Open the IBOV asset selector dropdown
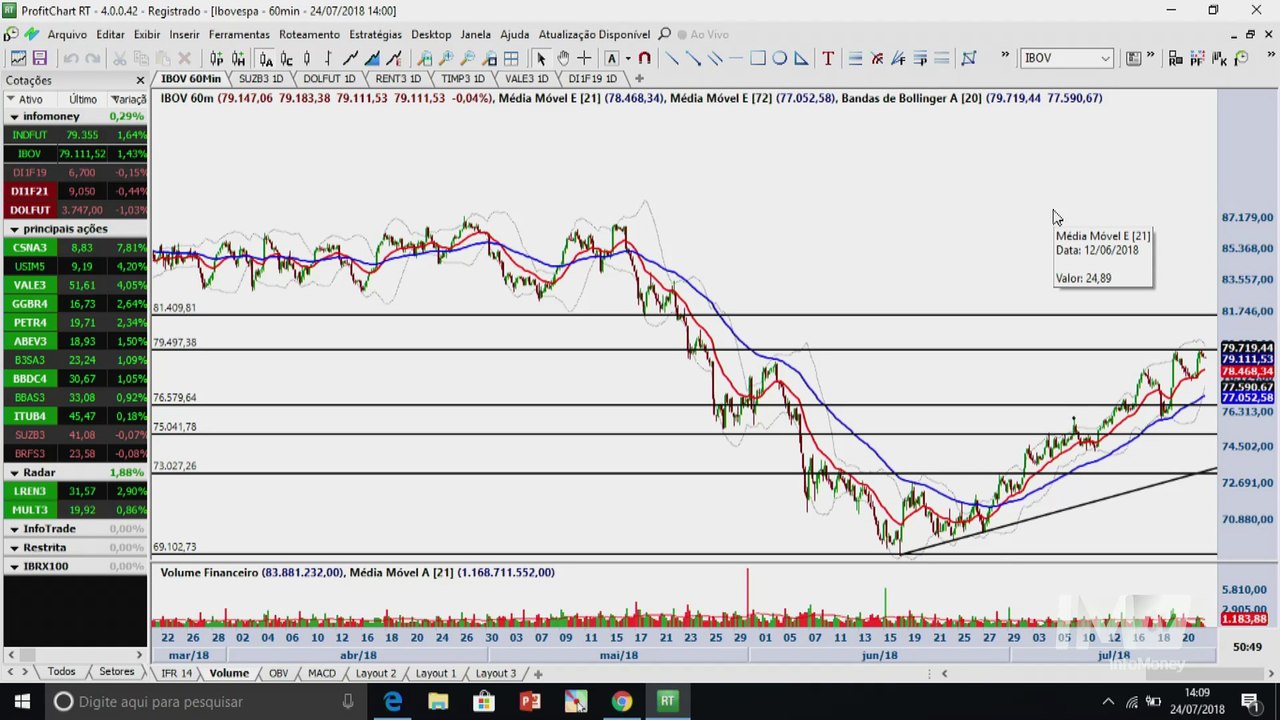The image size is (1280, 720). 1105,58
